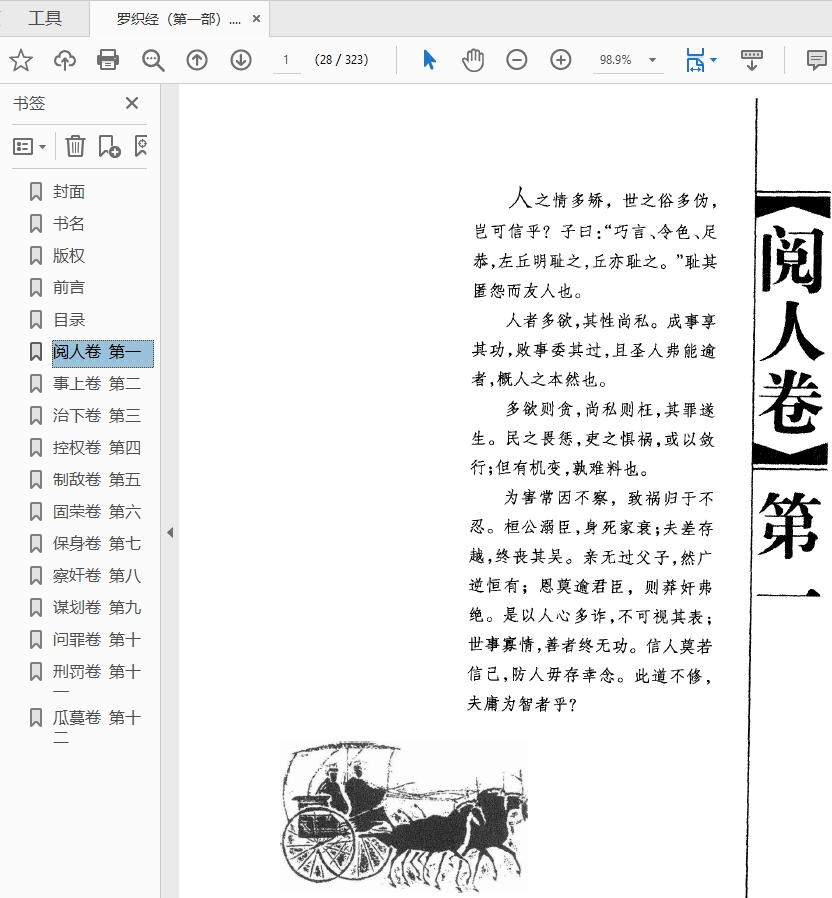This screenshot has width=832, height=898.
Task: Open the 治下卷 第三 bookmark
Action: tap(96, 415)
